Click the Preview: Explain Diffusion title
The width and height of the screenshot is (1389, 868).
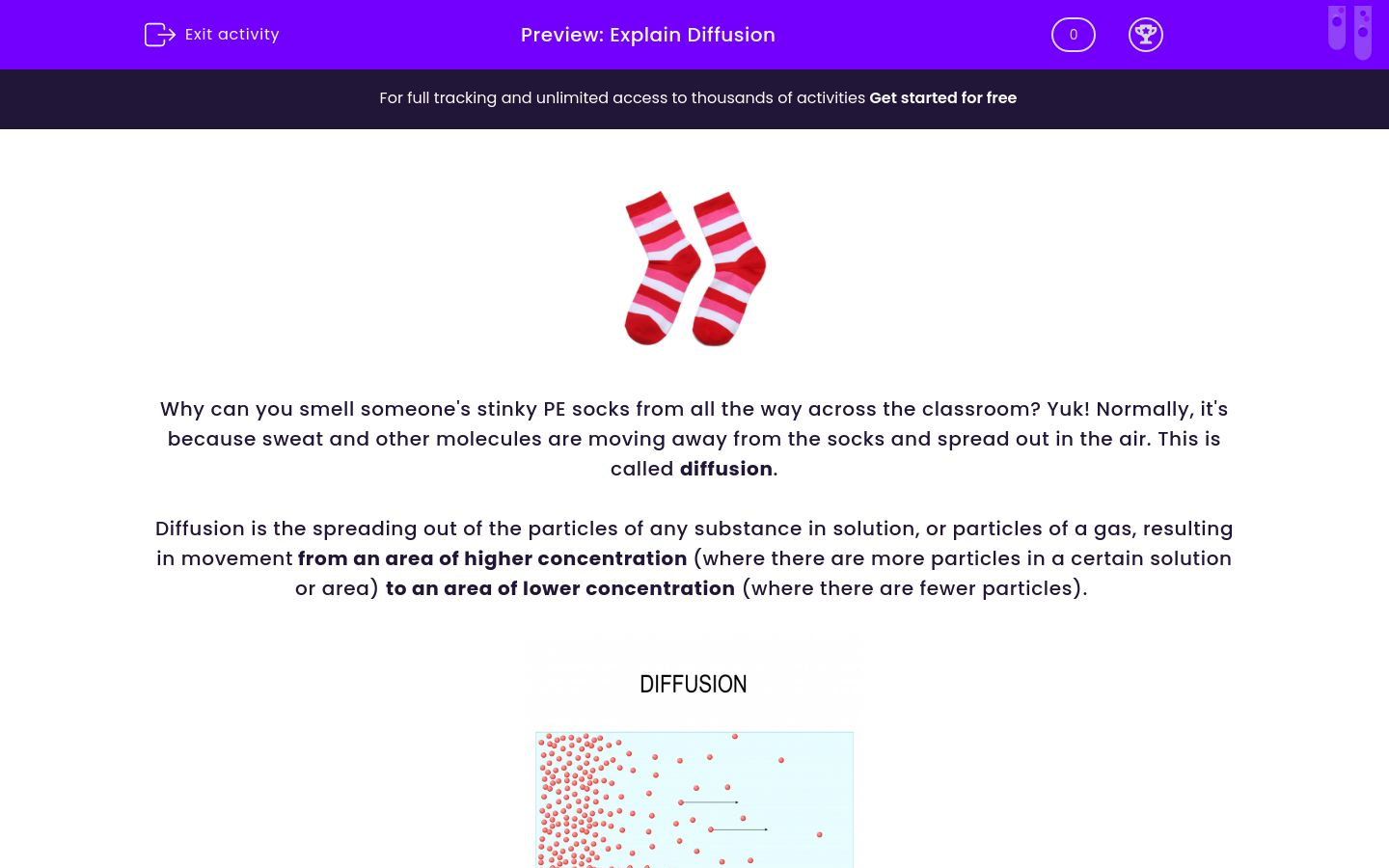tap(647, 35)
